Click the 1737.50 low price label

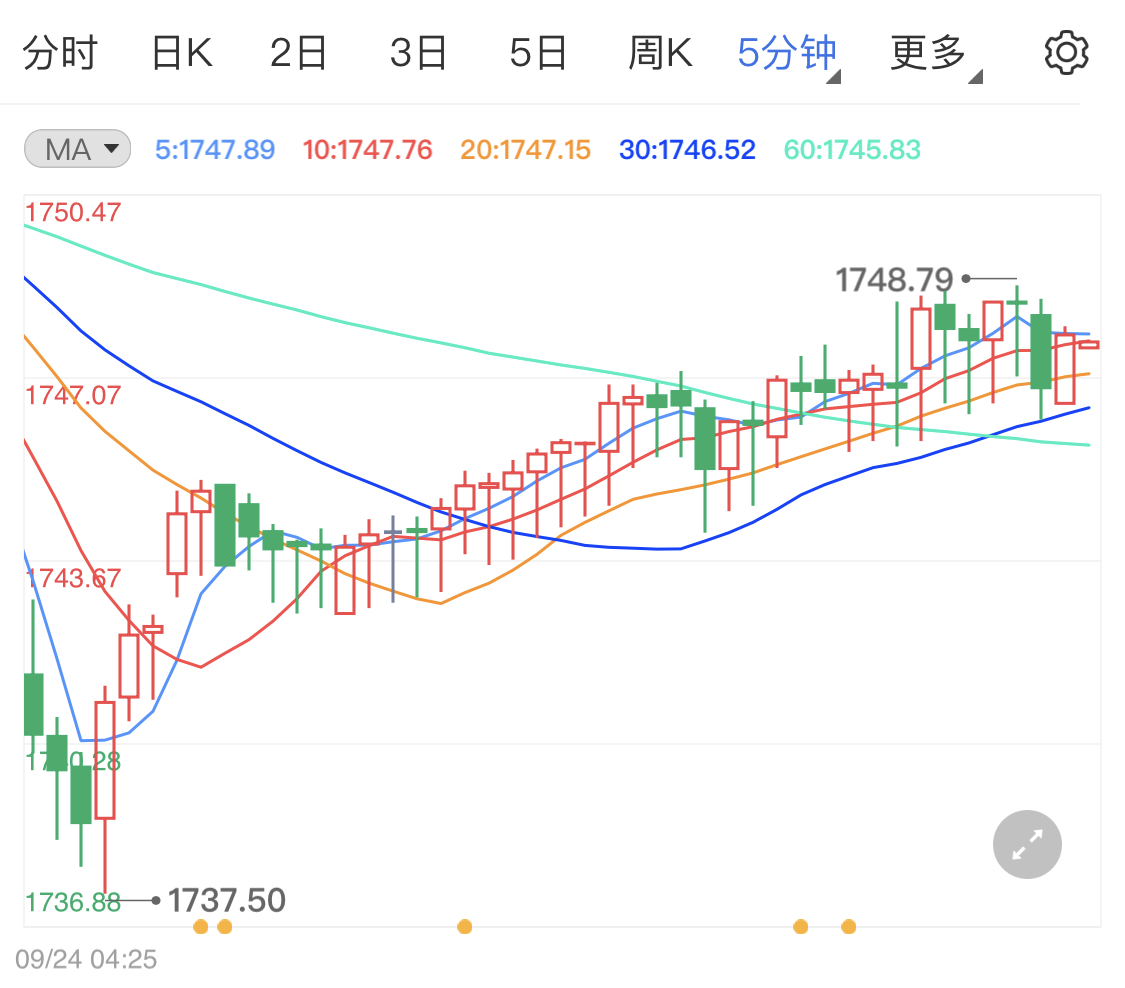pos(228,900)
